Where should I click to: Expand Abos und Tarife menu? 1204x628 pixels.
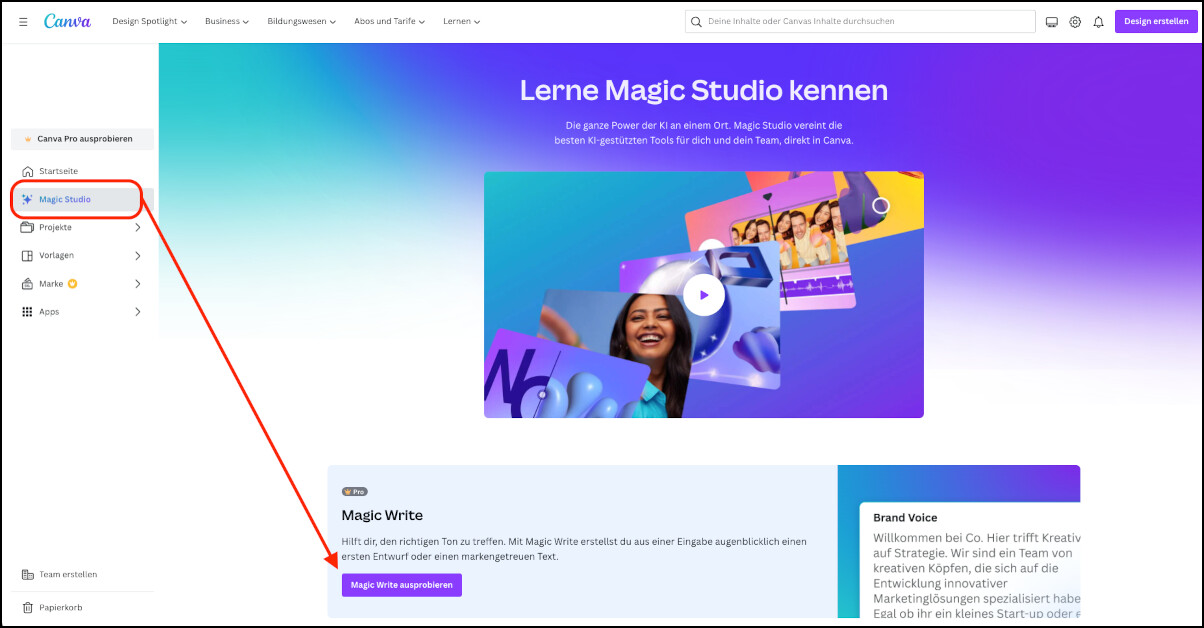click(x=389, y=21)
